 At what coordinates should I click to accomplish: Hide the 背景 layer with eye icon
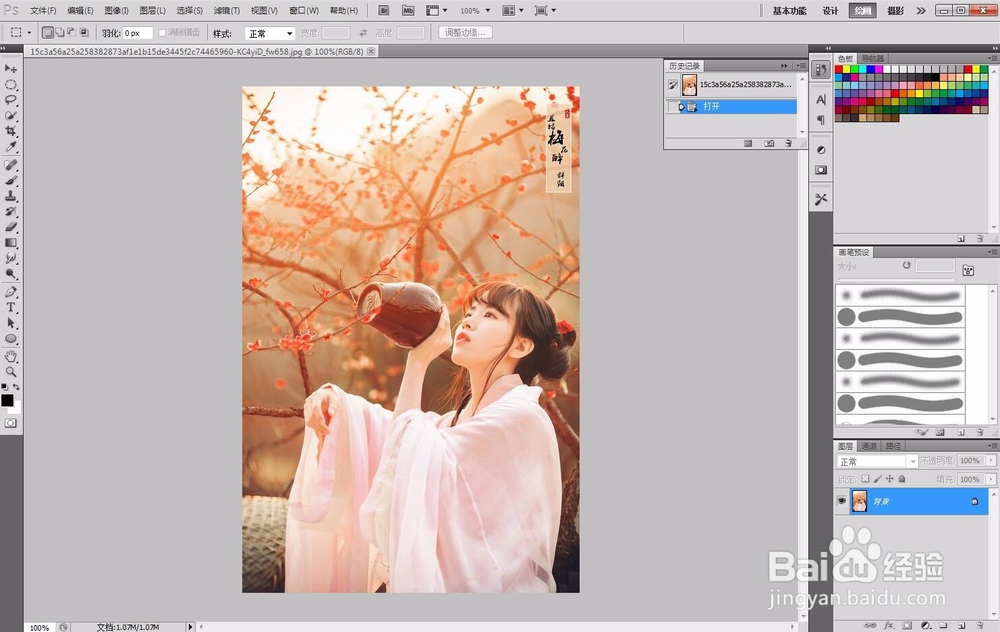[x=842, y=501]
